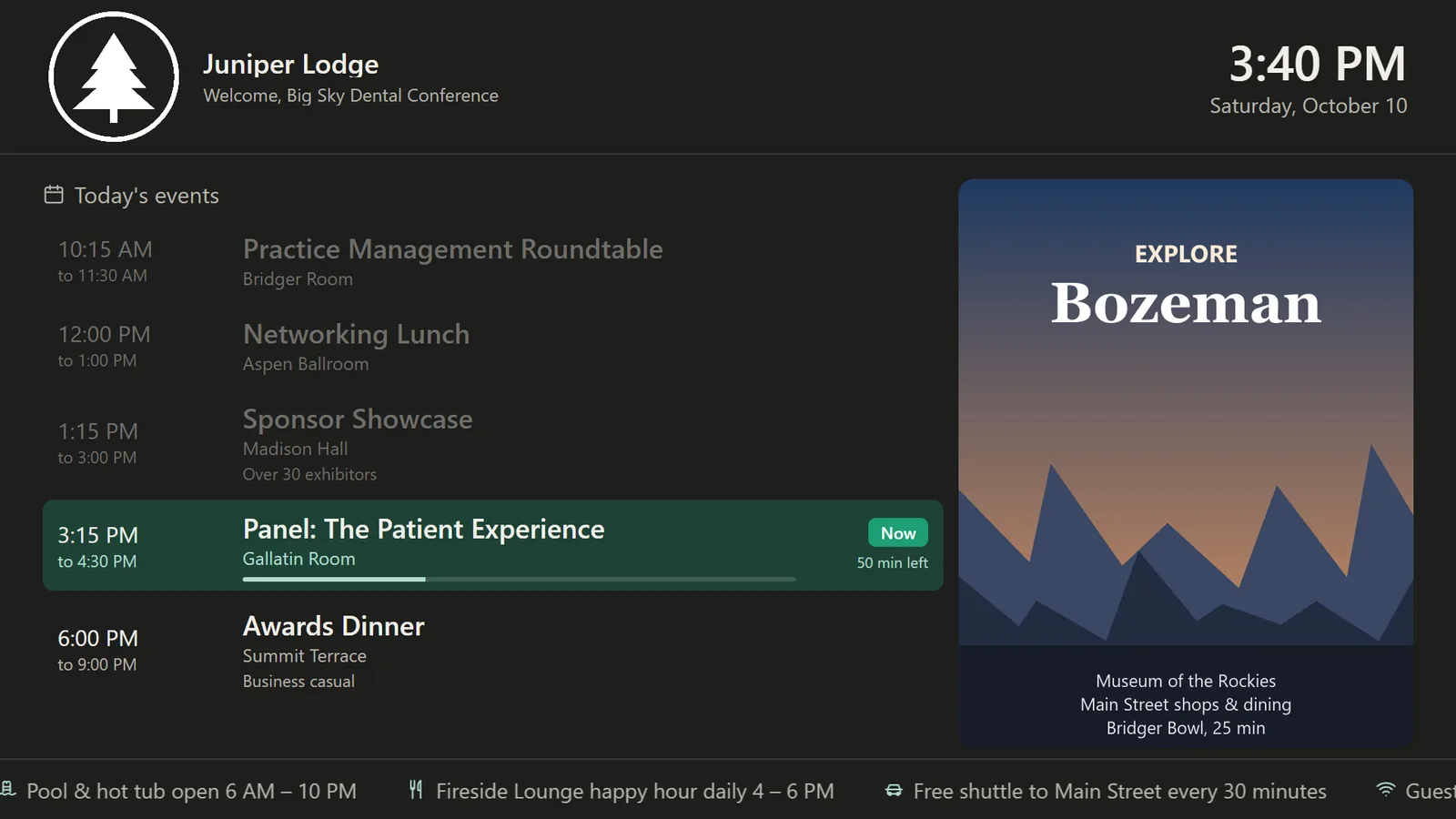This screenshot has width=1456, height=819.
Task: Click the Wi-Fi icon in the bottom ticker
Action: (1386, 790)
